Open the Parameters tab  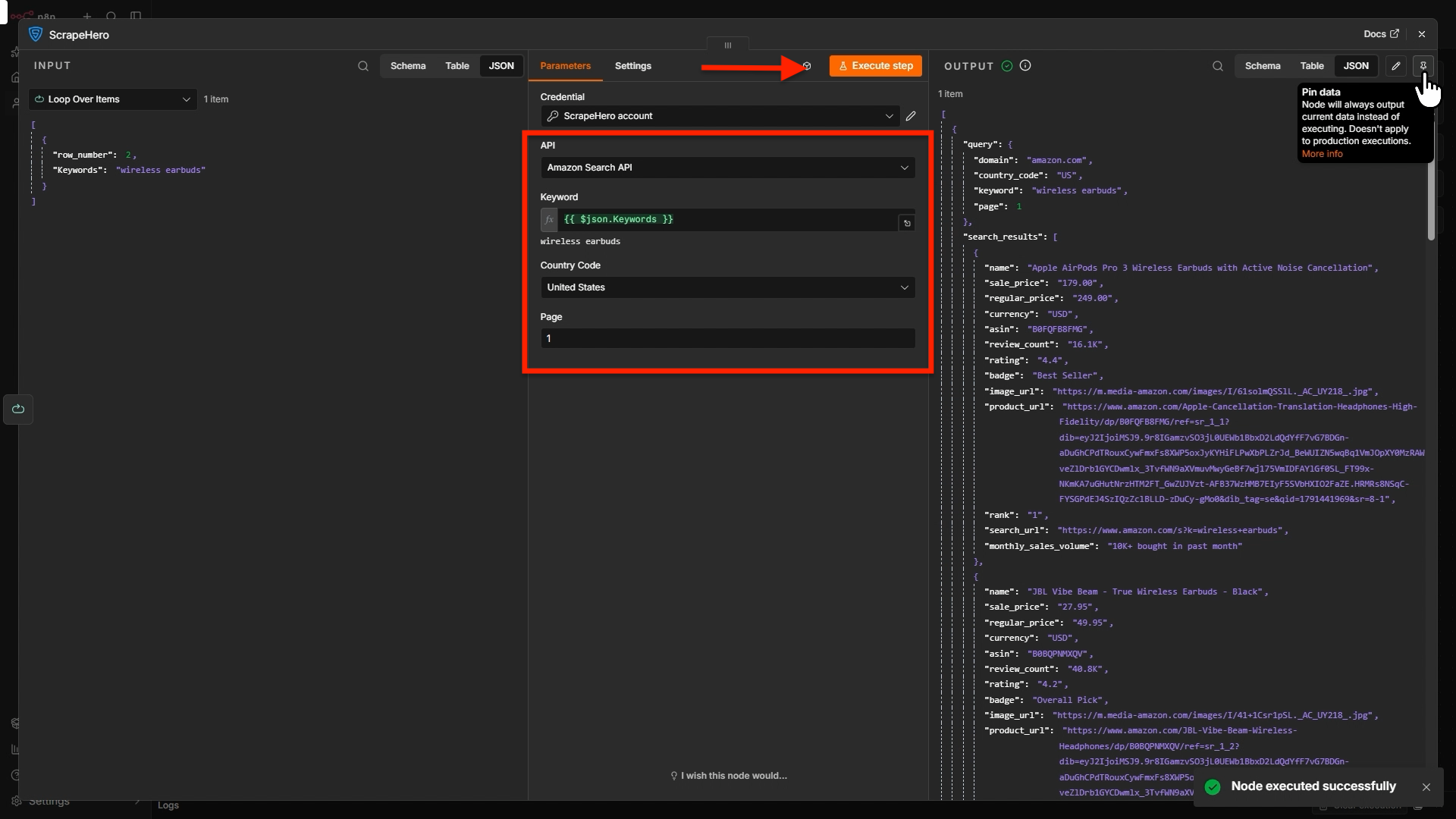tap(565, 66)
